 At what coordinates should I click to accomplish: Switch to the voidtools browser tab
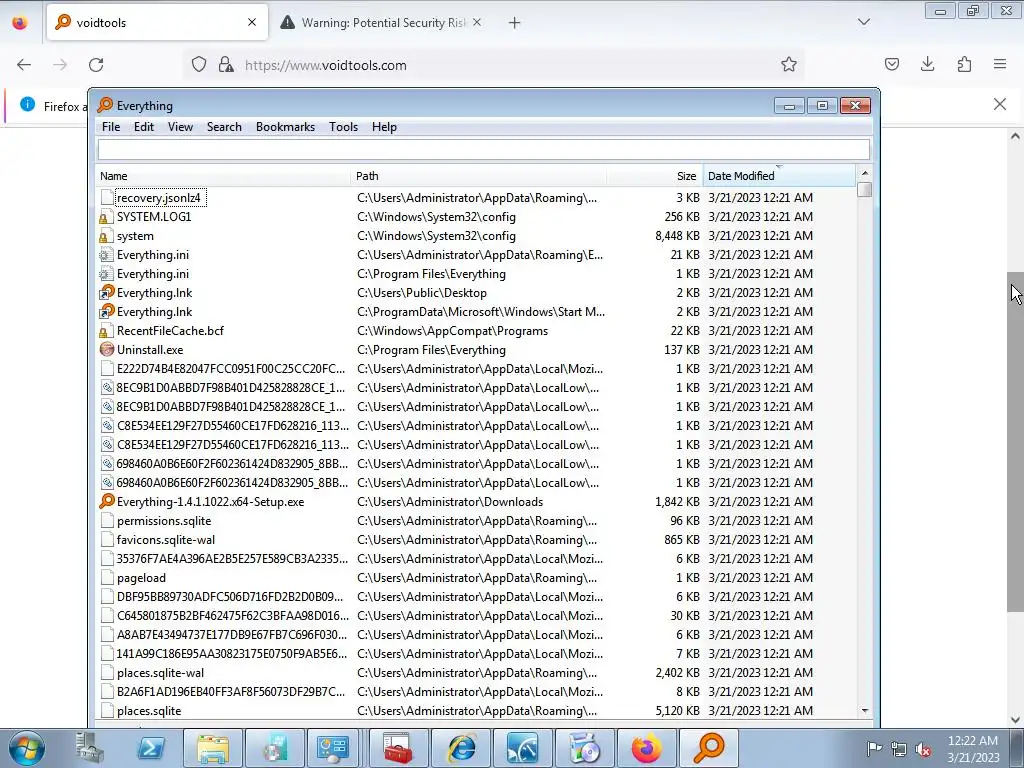[x=157, y=22]
